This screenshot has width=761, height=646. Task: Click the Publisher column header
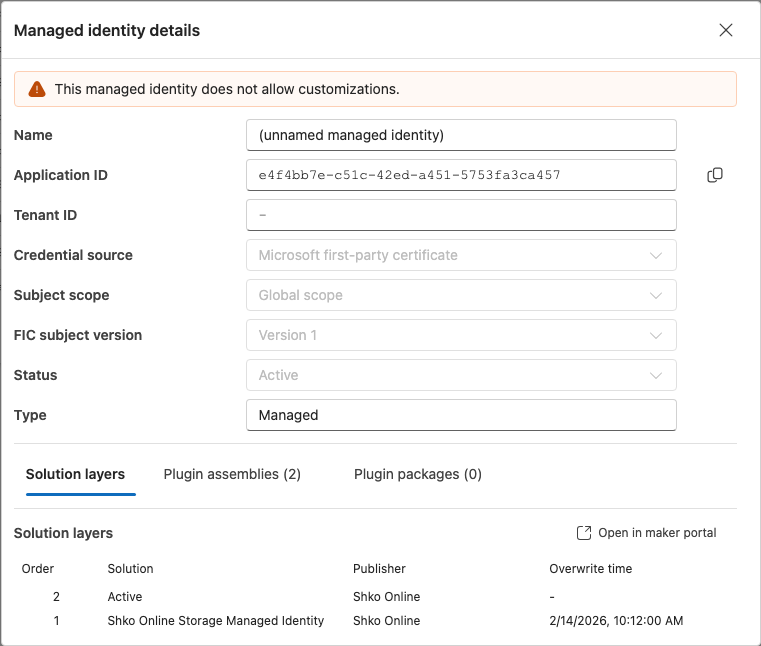[379, 569]
